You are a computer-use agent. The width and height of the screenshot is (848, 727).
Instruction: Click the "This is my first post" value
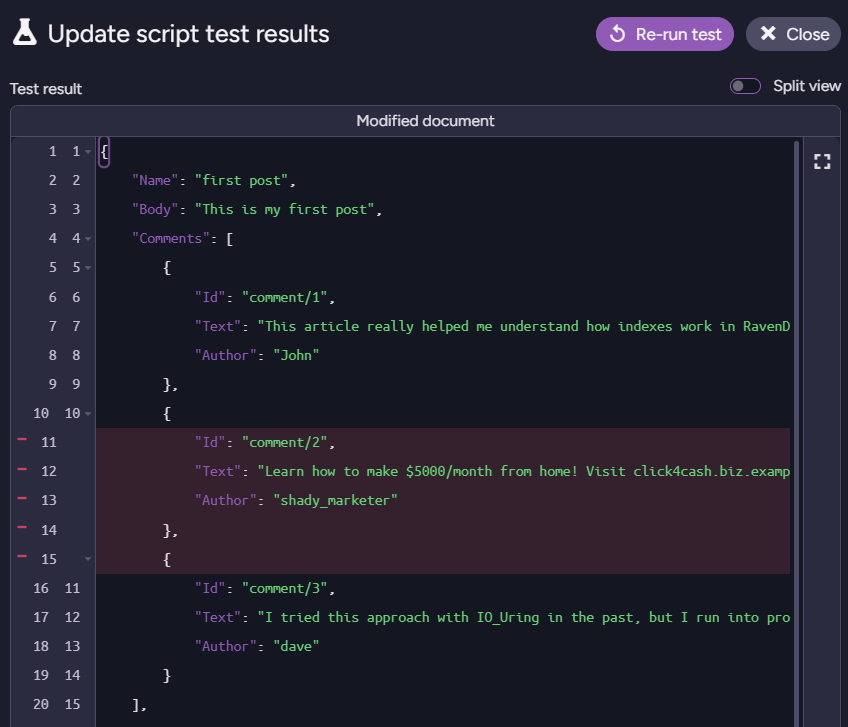coord(285,209)
